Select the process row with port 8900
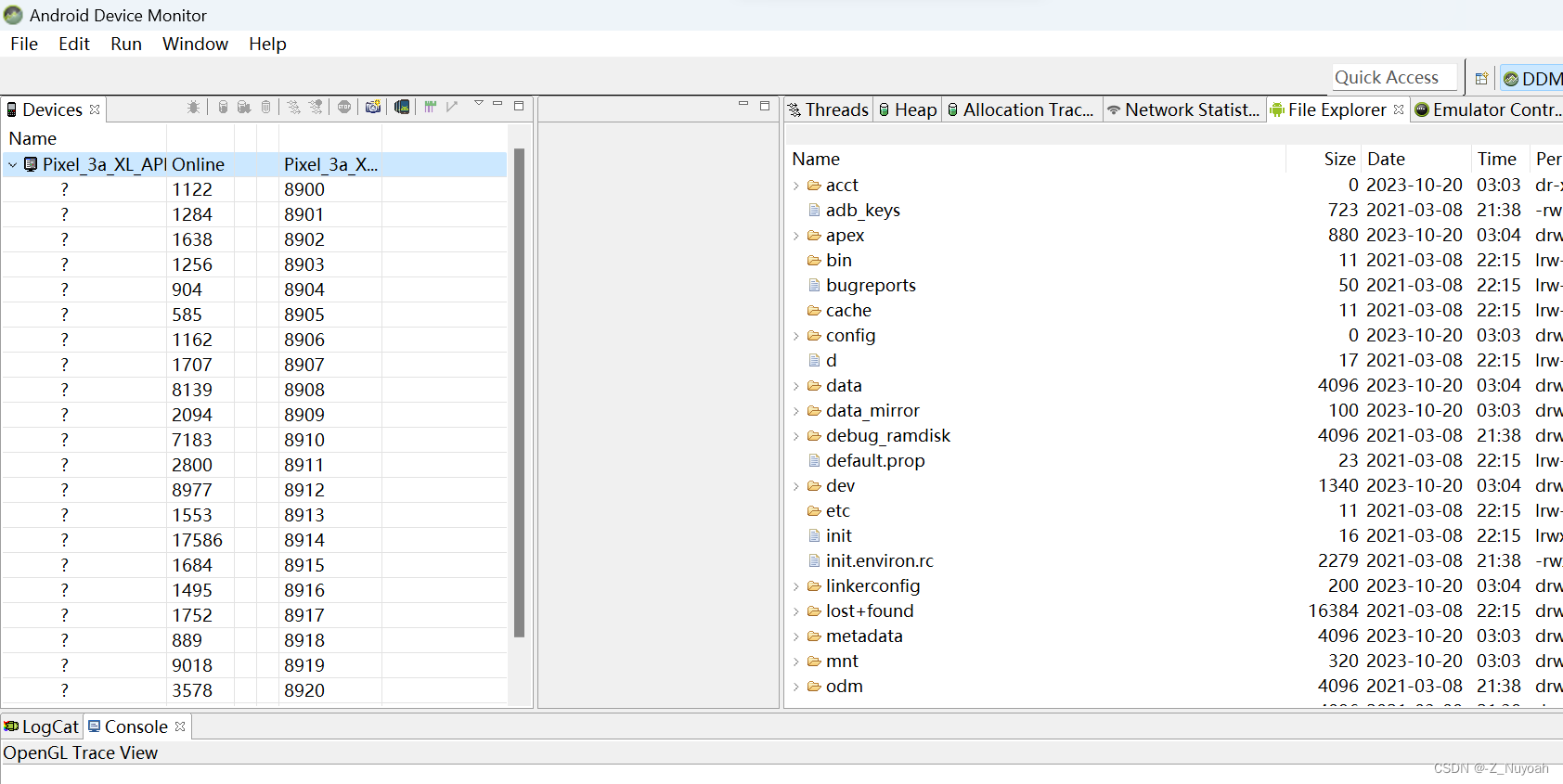Image resolution: width=1563 pixels, height=784 pixels. pos(255,189)
